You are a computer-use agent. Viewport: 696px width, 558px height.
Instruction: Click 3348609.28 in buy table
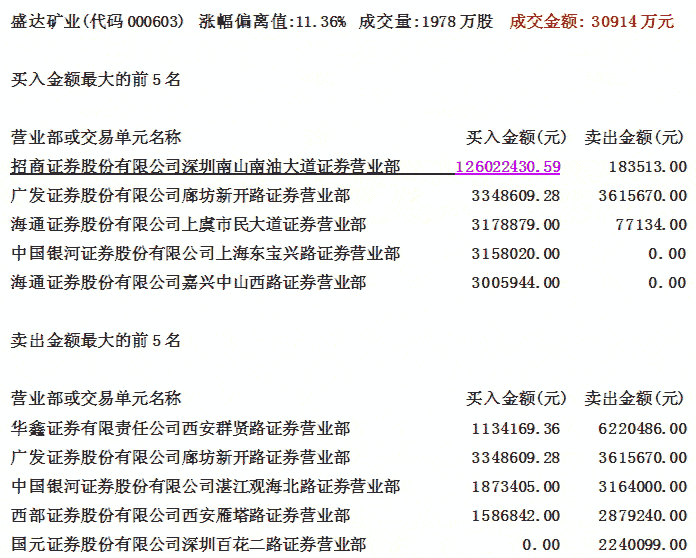coord(516,195)
